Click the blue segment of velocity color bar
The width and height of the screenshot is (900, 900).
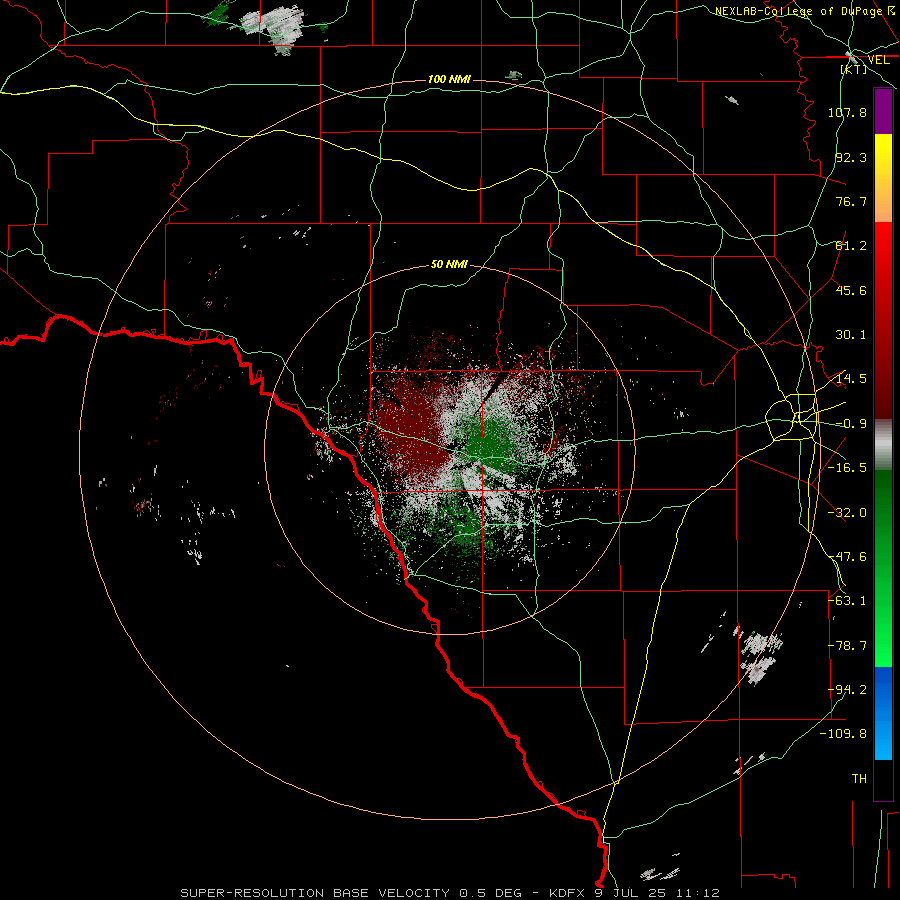[x=883, y=713]
